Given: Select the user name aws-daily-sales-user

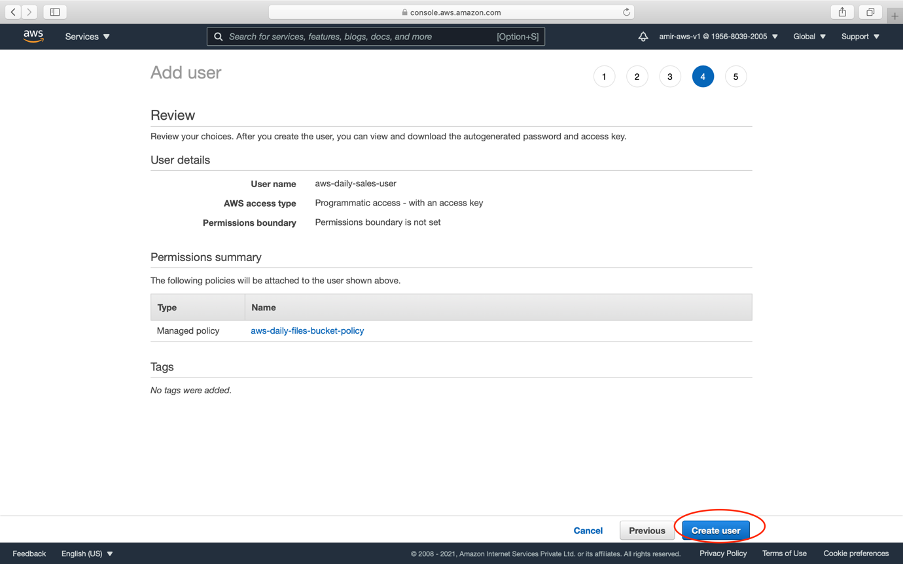Looking at the screenshot, I should [x=356, y=183].
